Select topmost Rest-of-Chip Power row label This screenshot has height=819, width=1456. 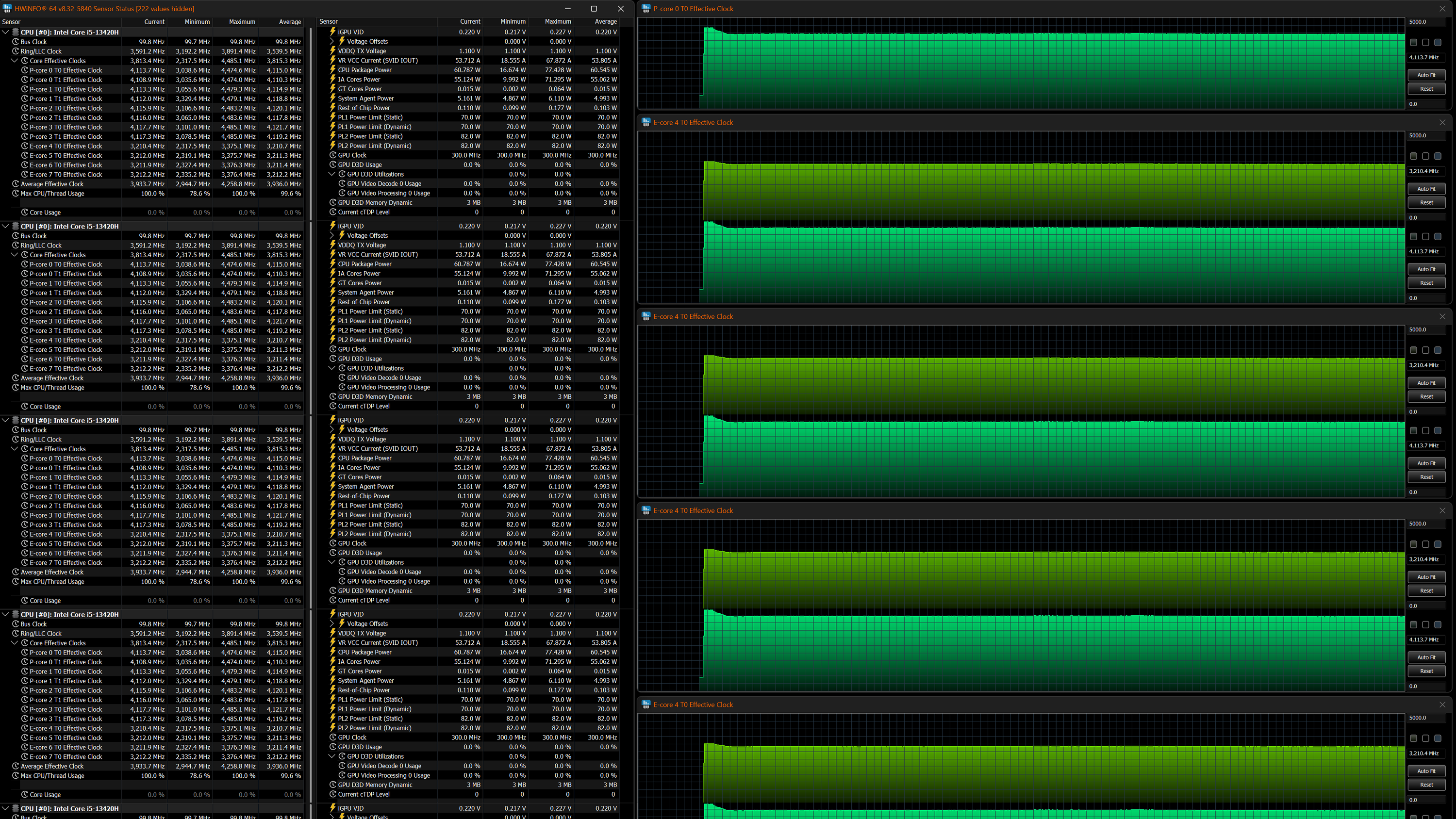tap(364, 108)
